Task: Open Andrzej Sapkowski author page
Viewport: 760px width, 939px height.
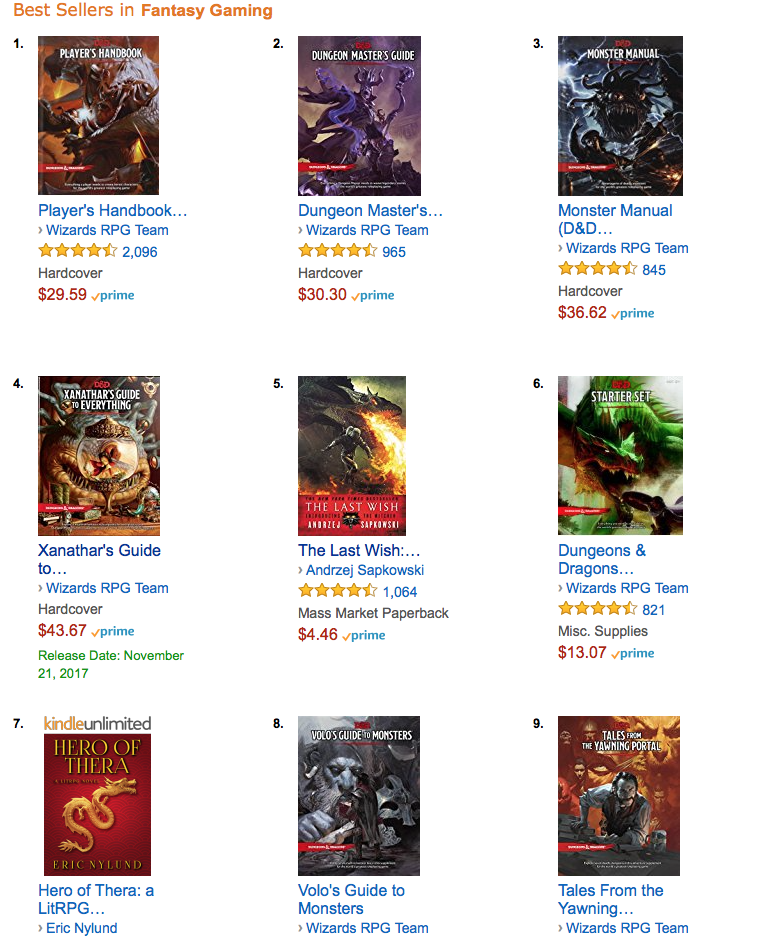Action: tap(365, 570)
